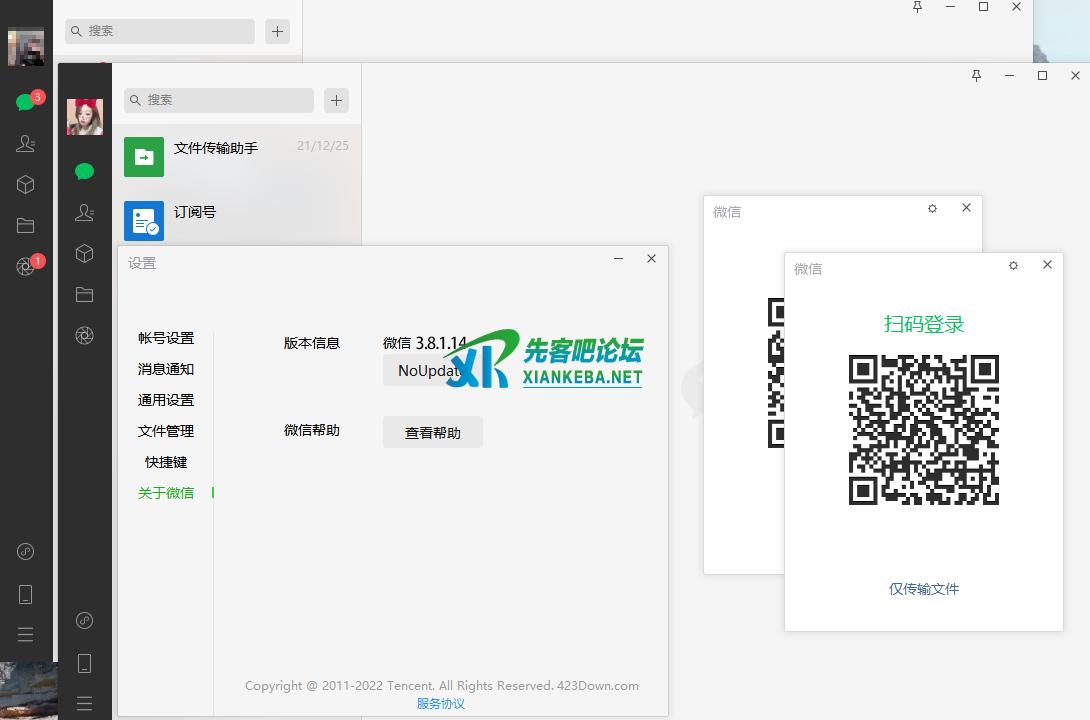The width and height of the screenshot is (1090, 720).
Task: Go to 文件管理 settings
Action: click(x=166, y=431)
